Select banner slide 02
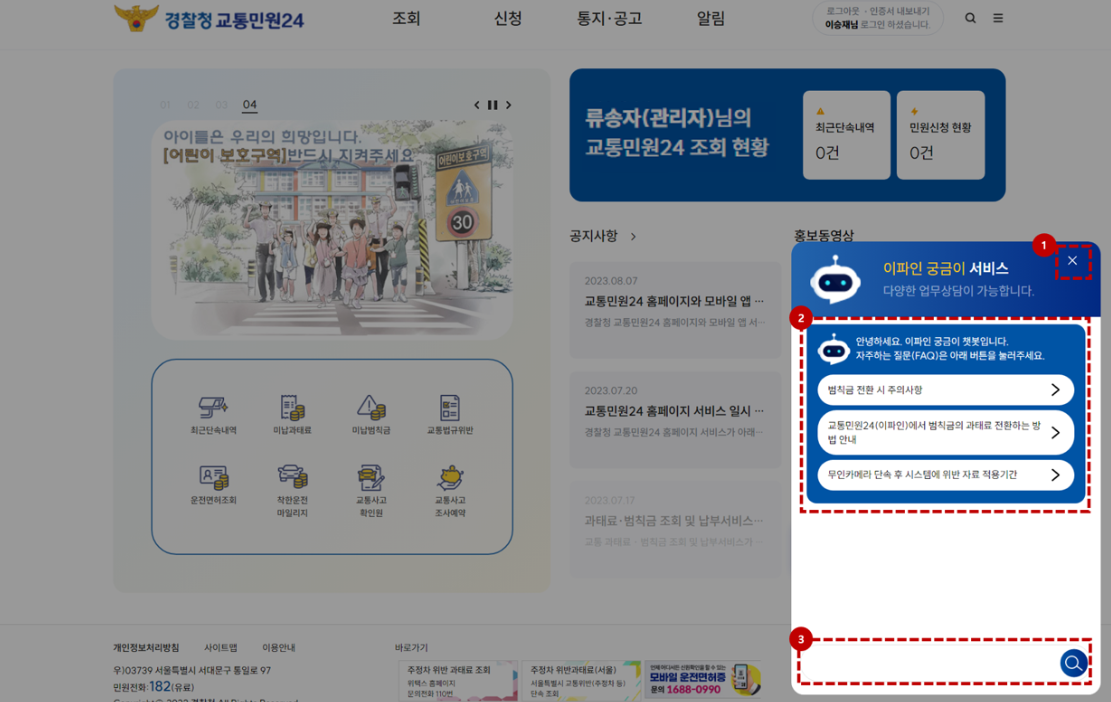 (193, 105)
